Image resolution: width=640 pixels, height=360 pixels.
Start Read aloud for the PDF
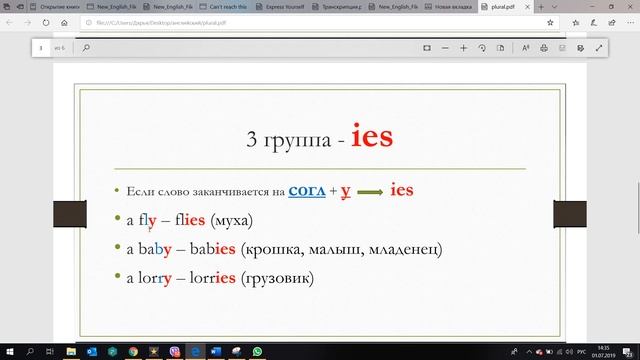point(526,48)
